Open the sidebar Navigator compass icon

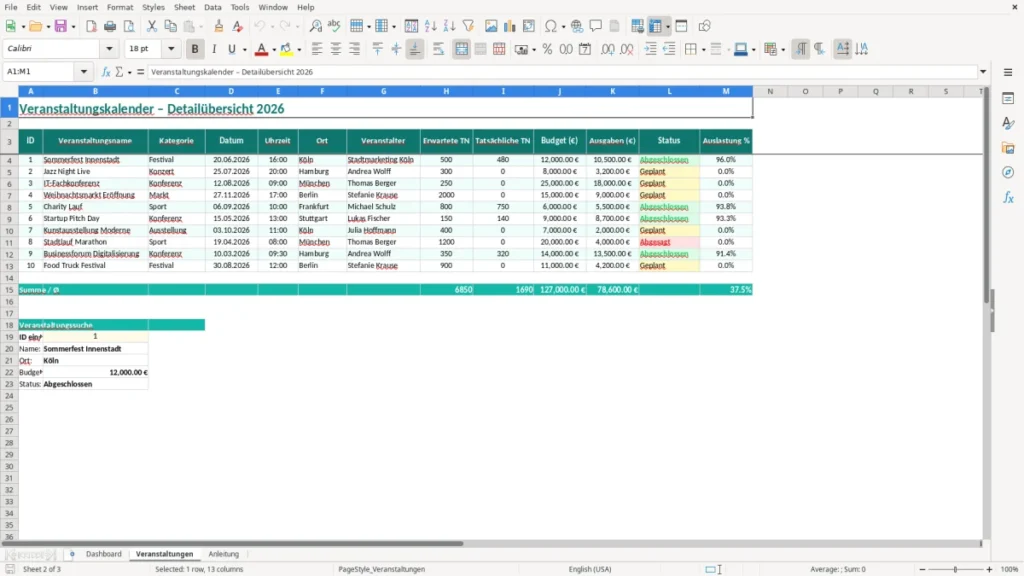[1008, 173]
